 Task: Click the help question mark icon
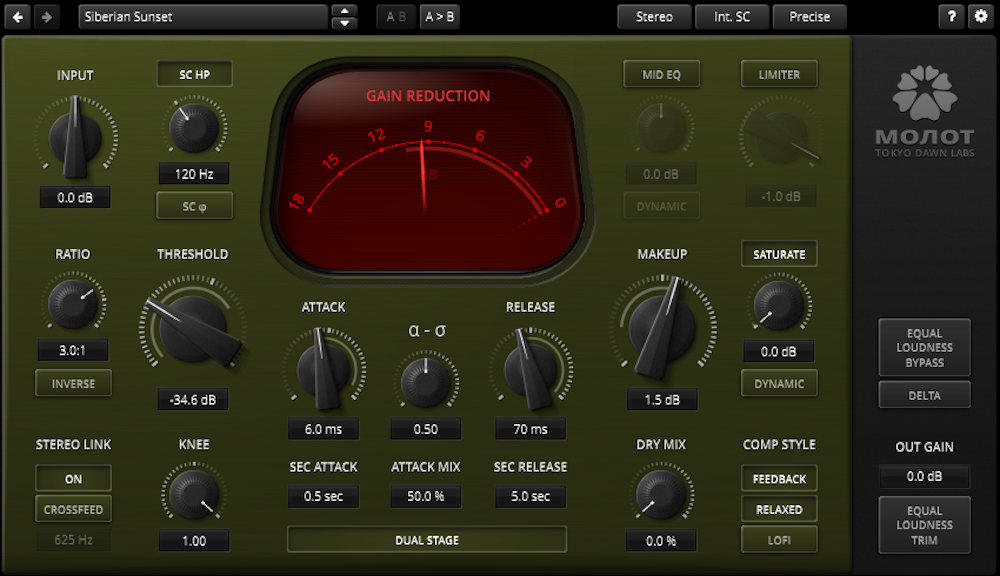(x=951, y=16)
